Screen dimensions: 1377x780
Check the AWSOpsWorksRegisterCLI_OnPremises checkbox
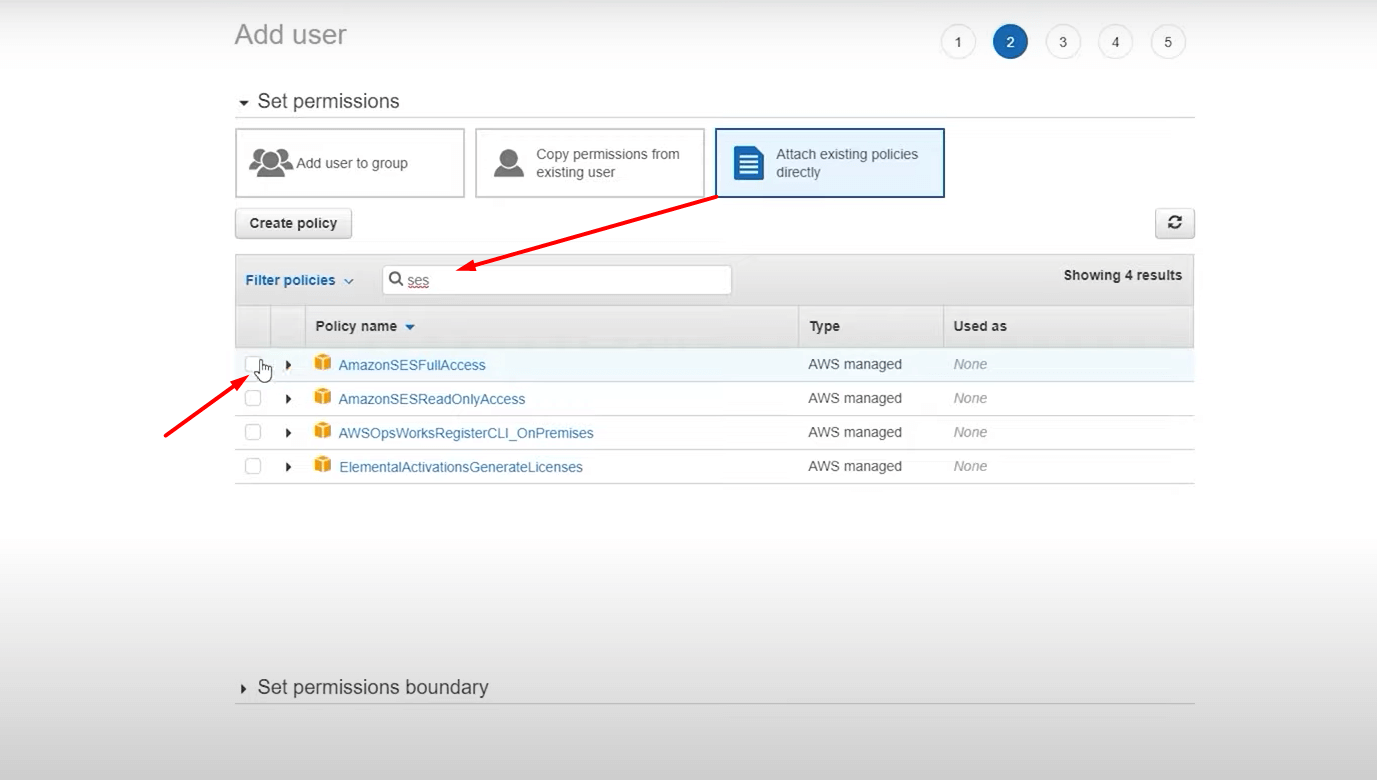[253, 432]
